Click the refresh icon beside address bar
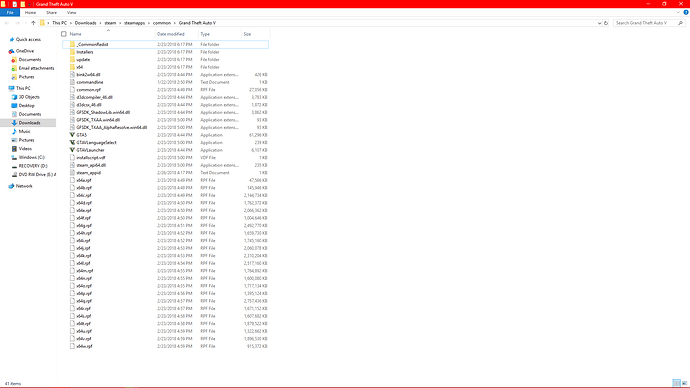Viewport: 690px width, 388px height. [606, 23]
